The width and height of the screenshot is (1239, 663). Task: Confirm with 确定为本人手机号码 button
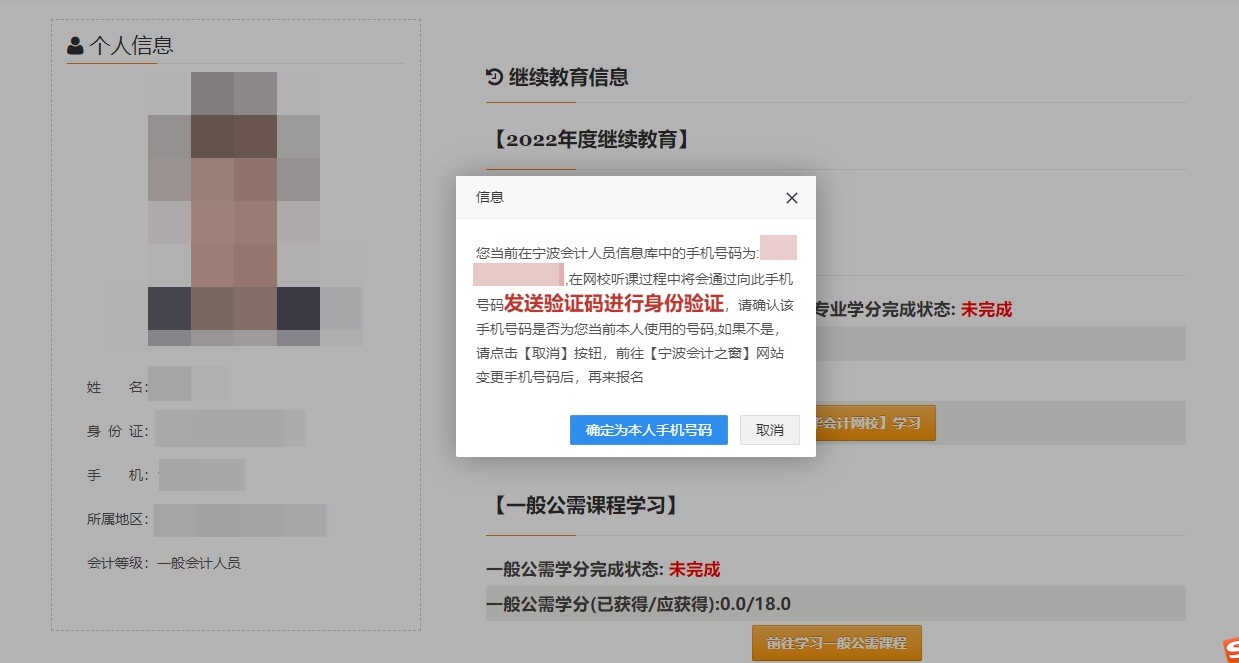pos(649,430)
